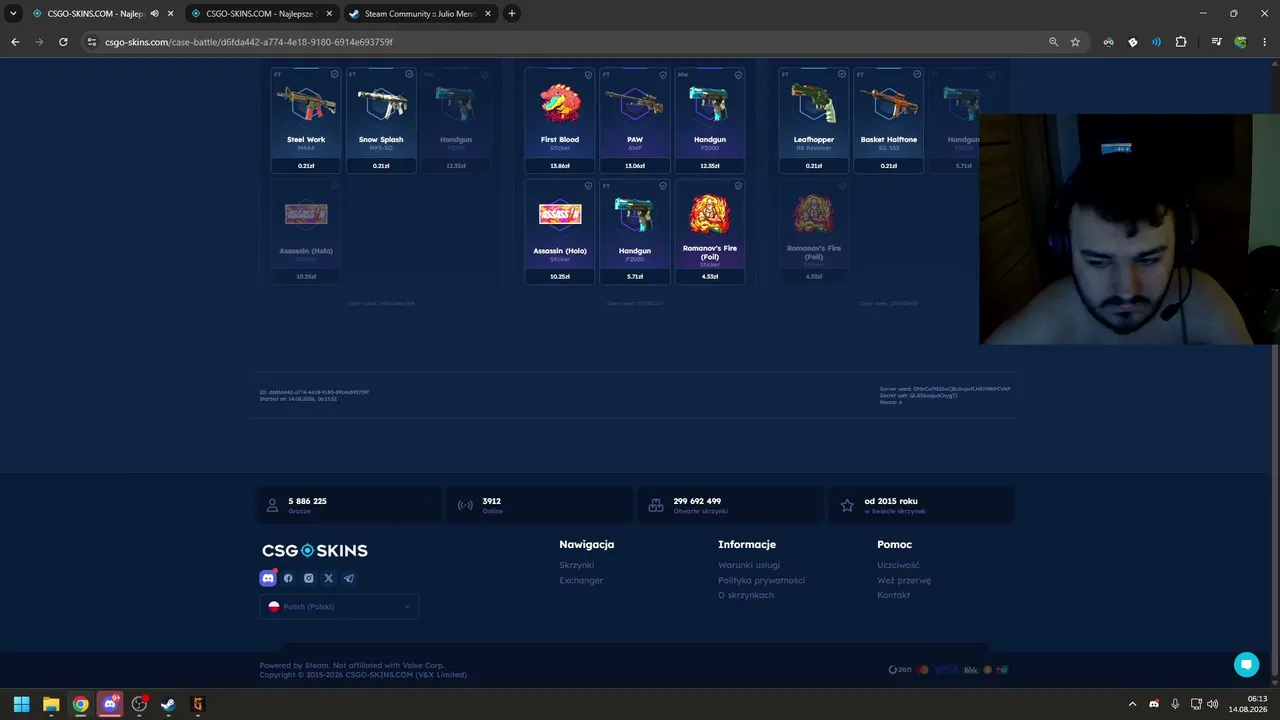Open Steam from the taskbar
The height and width of the screenshot is (720, 1280).
coord(168,704)
